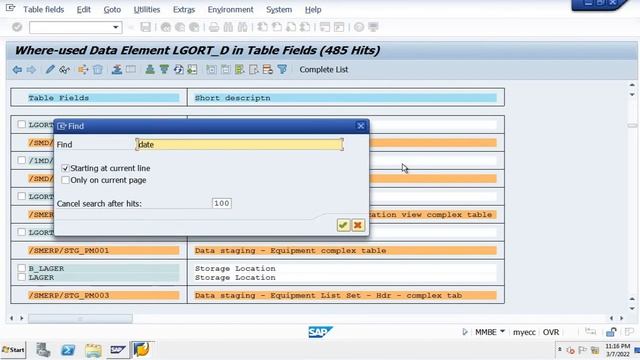Uncheck Starting at current line
The height and width of the screenshot is (360, 640).
pos(65,168)
